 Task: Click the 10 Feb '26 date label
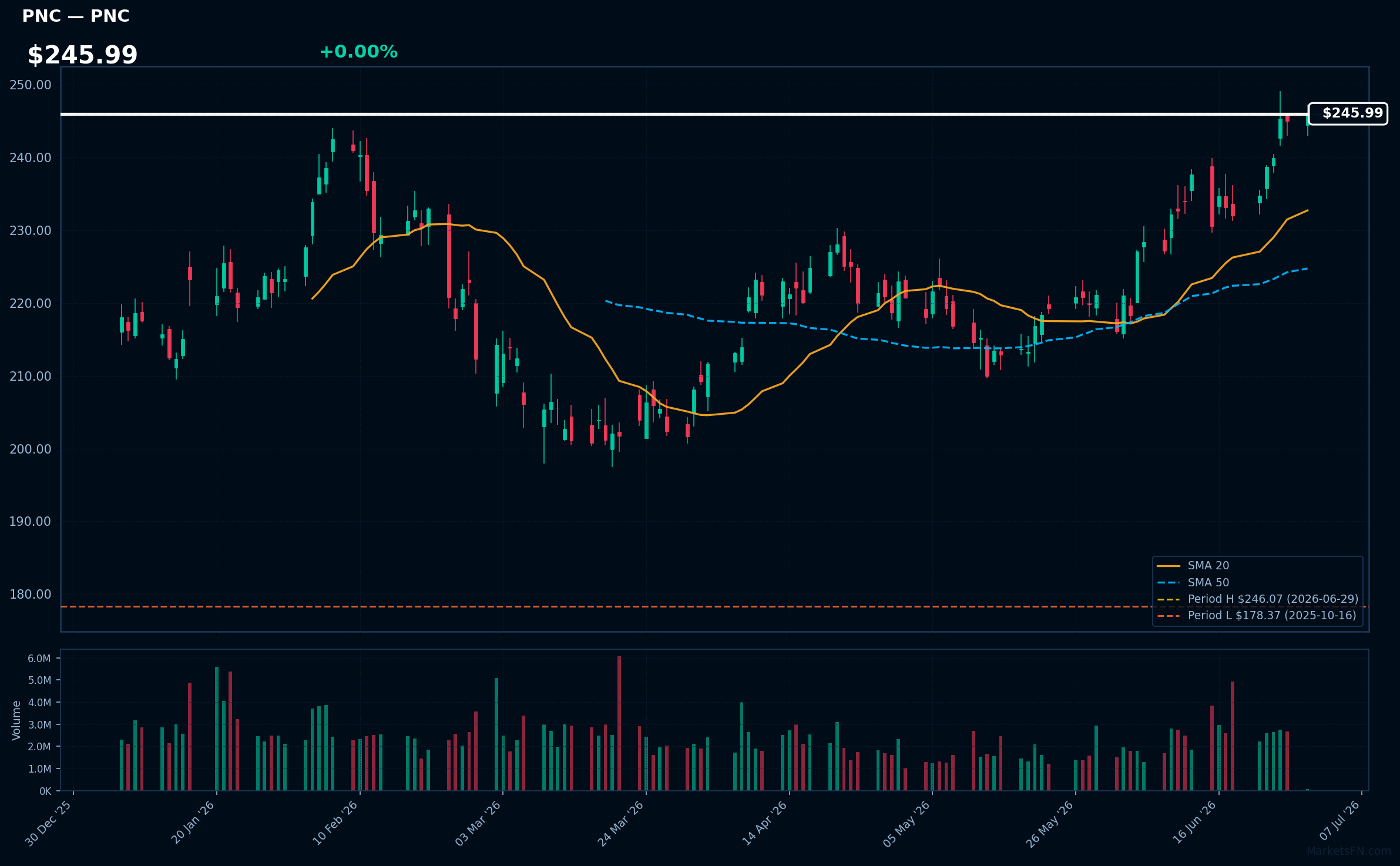[x=335, y=823]
